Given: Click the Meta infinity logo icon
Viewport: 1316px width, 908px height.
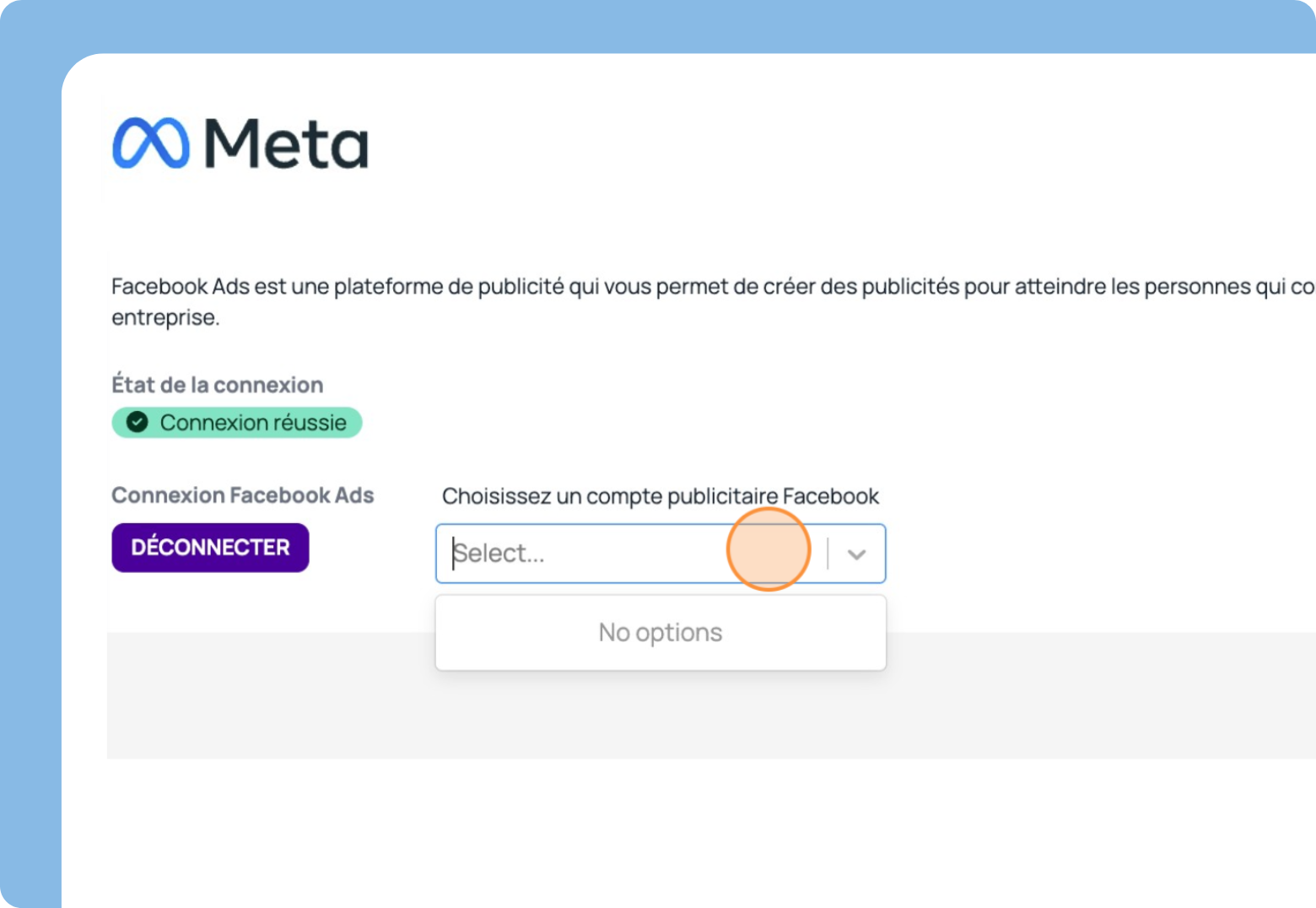Looking at the screenshot, I should coord(151,143).
